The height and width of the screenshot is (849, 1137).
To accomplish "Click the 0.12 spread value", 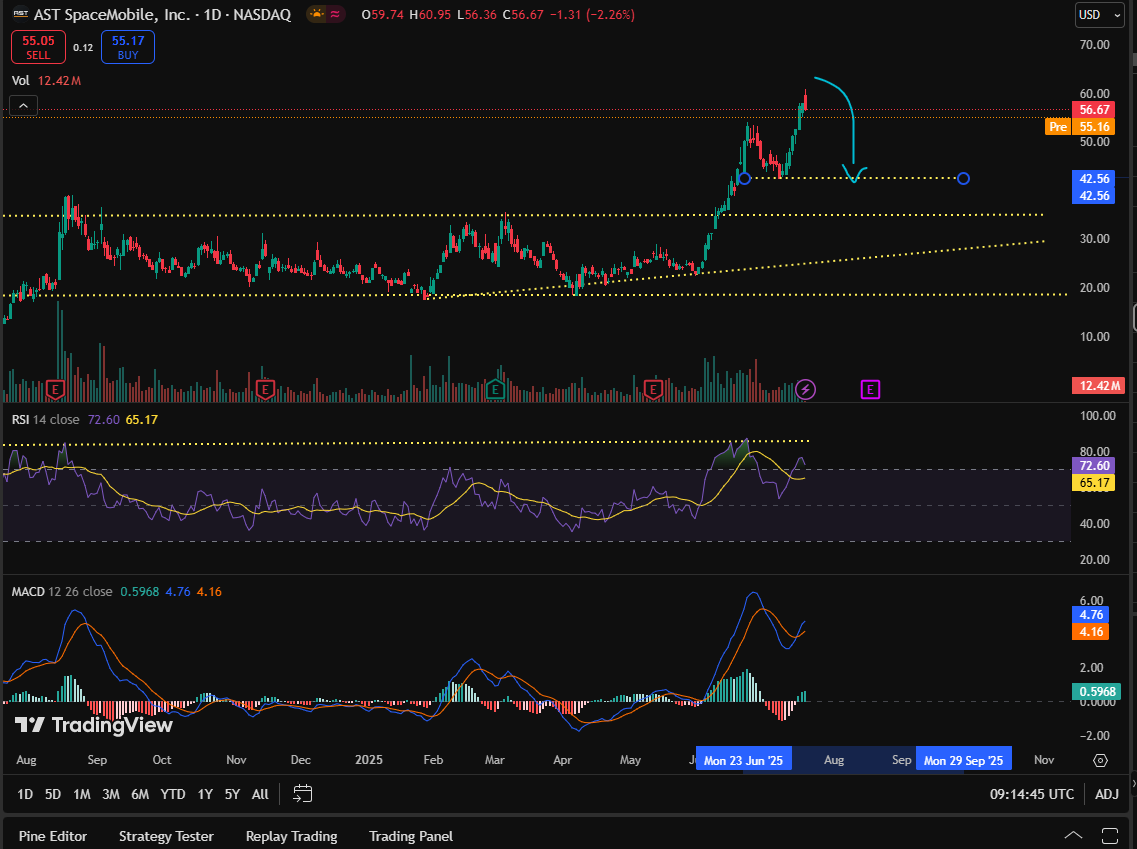I will 83,48.
